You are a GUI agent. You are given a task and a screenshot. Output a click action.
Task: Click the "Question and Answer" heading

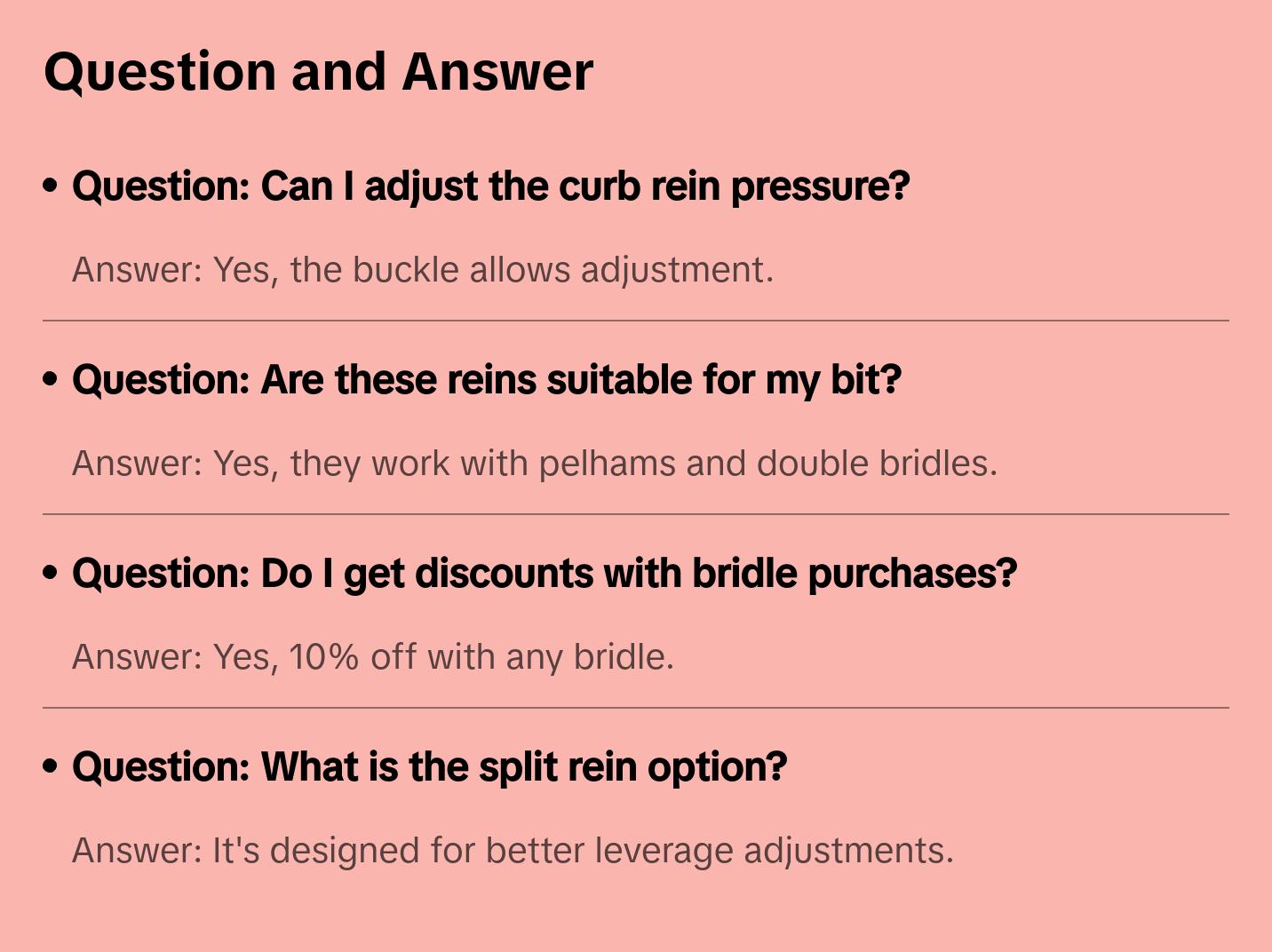[x=318, y=72]
